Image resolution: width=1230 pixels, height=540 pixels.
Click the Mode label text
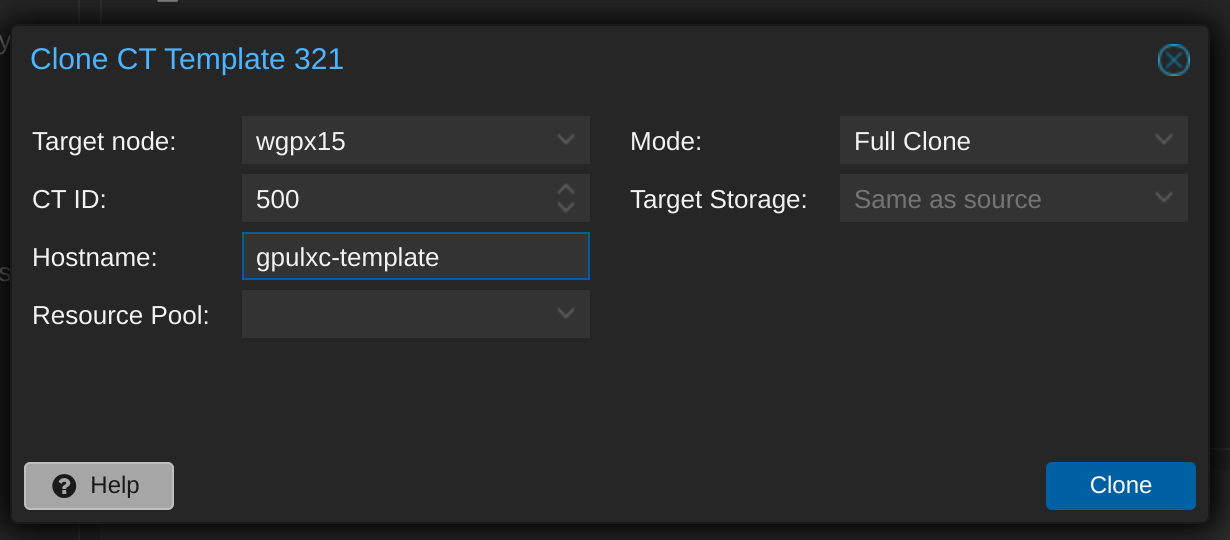point(666,141)
